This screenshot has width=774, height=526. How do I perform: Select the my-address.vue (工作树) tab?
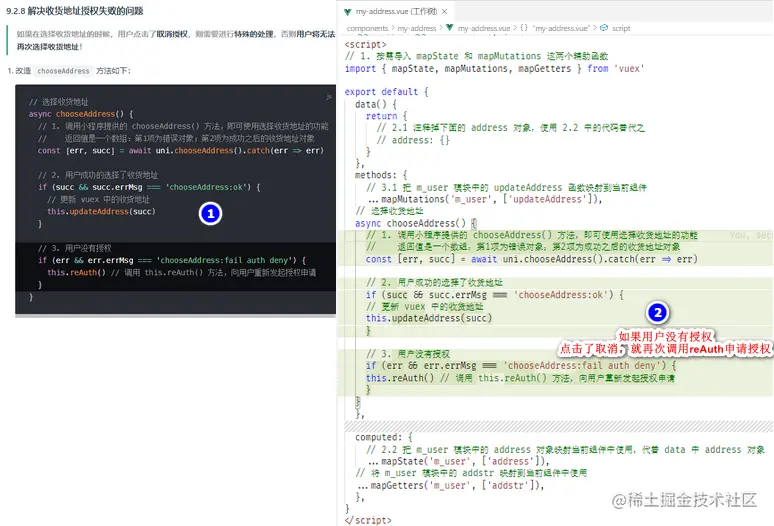coord(396,11)
